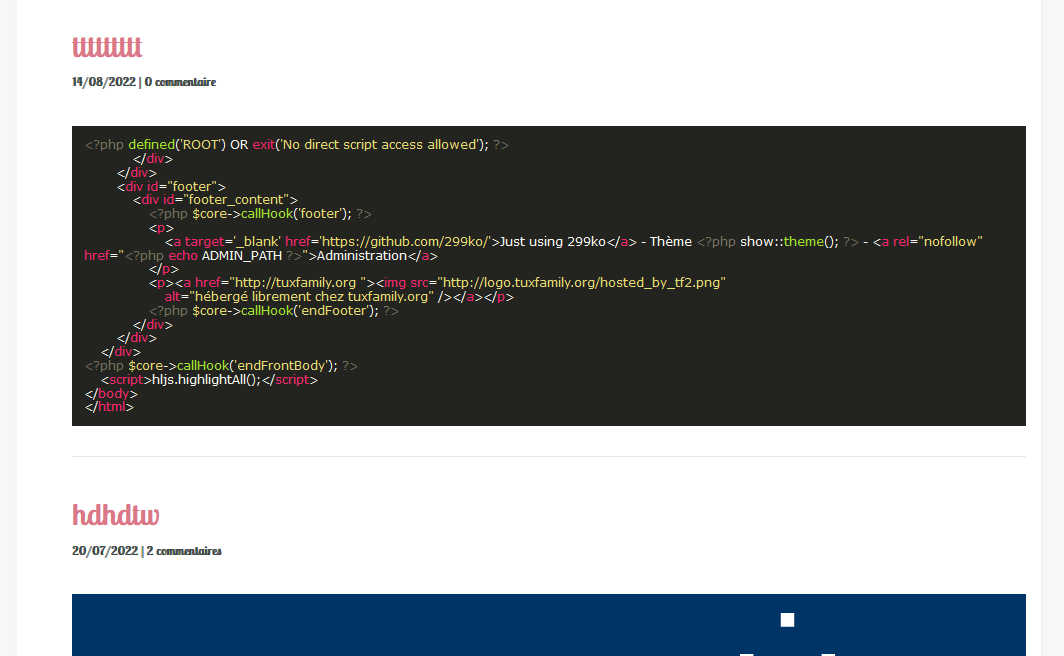Click the hljs.highlightAll() script line

tap(207, 380)
